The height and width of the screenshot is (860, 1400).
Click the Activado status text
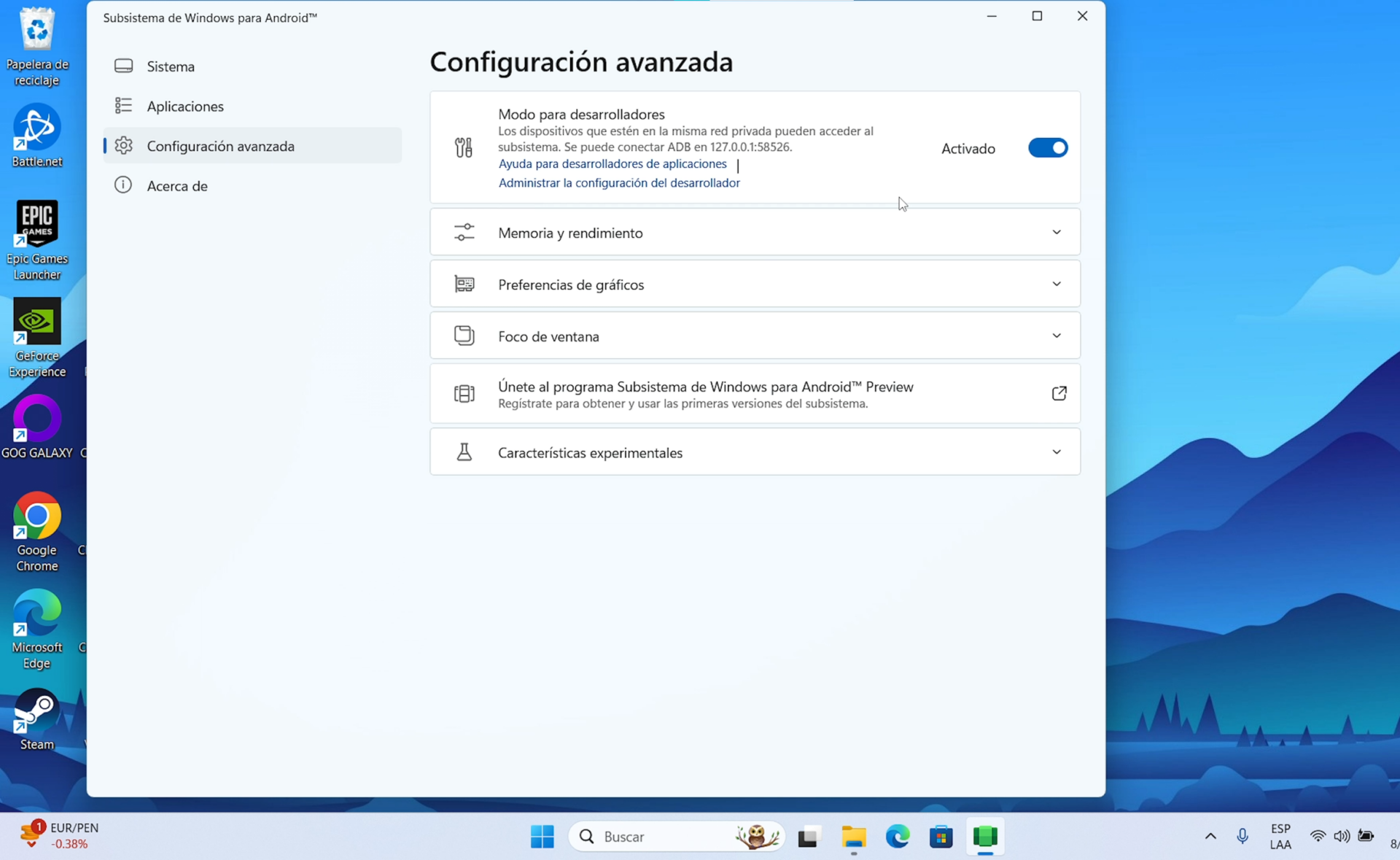[x=968, y=149]
